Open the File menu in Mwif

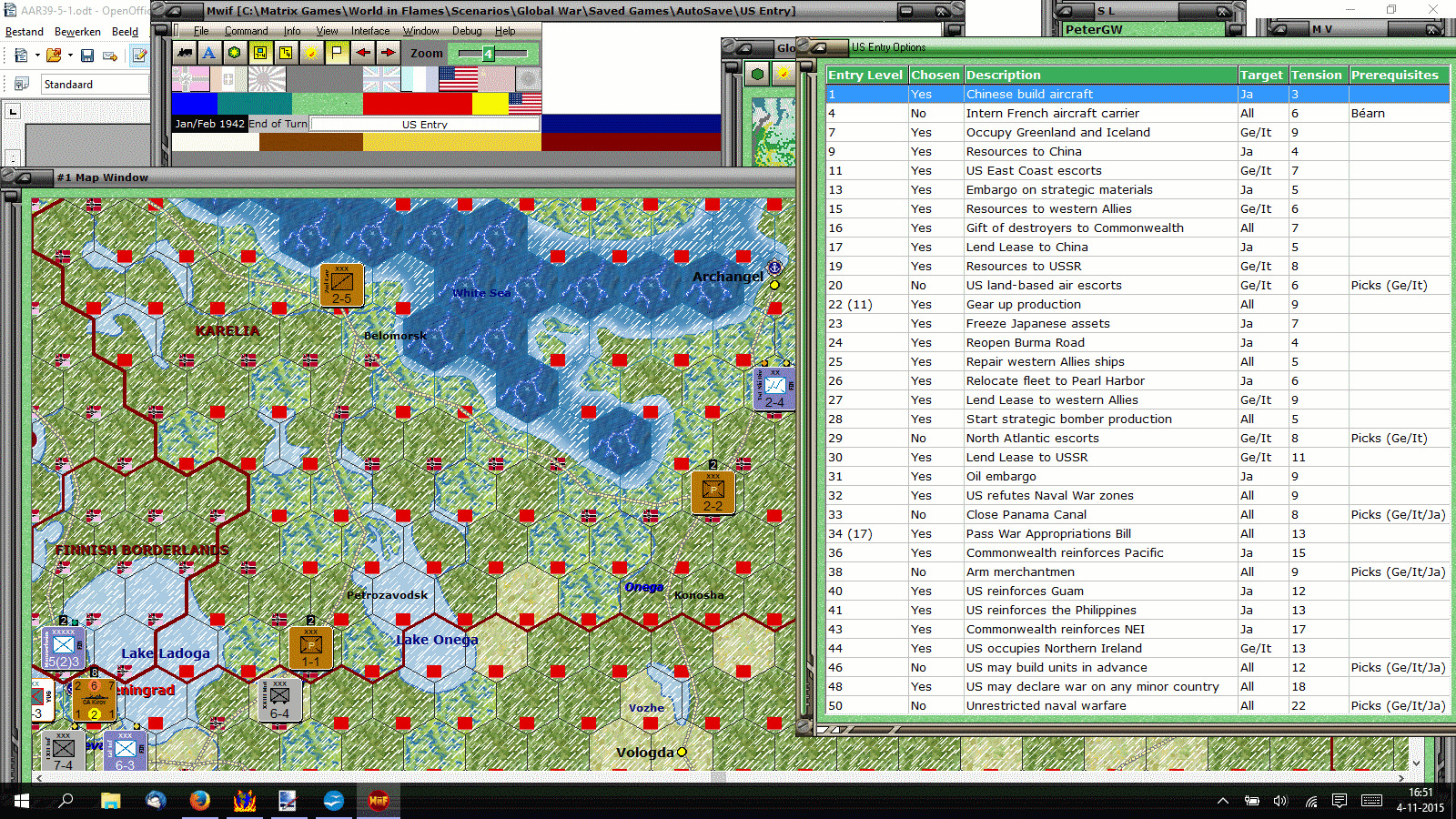tap(201, 31)
